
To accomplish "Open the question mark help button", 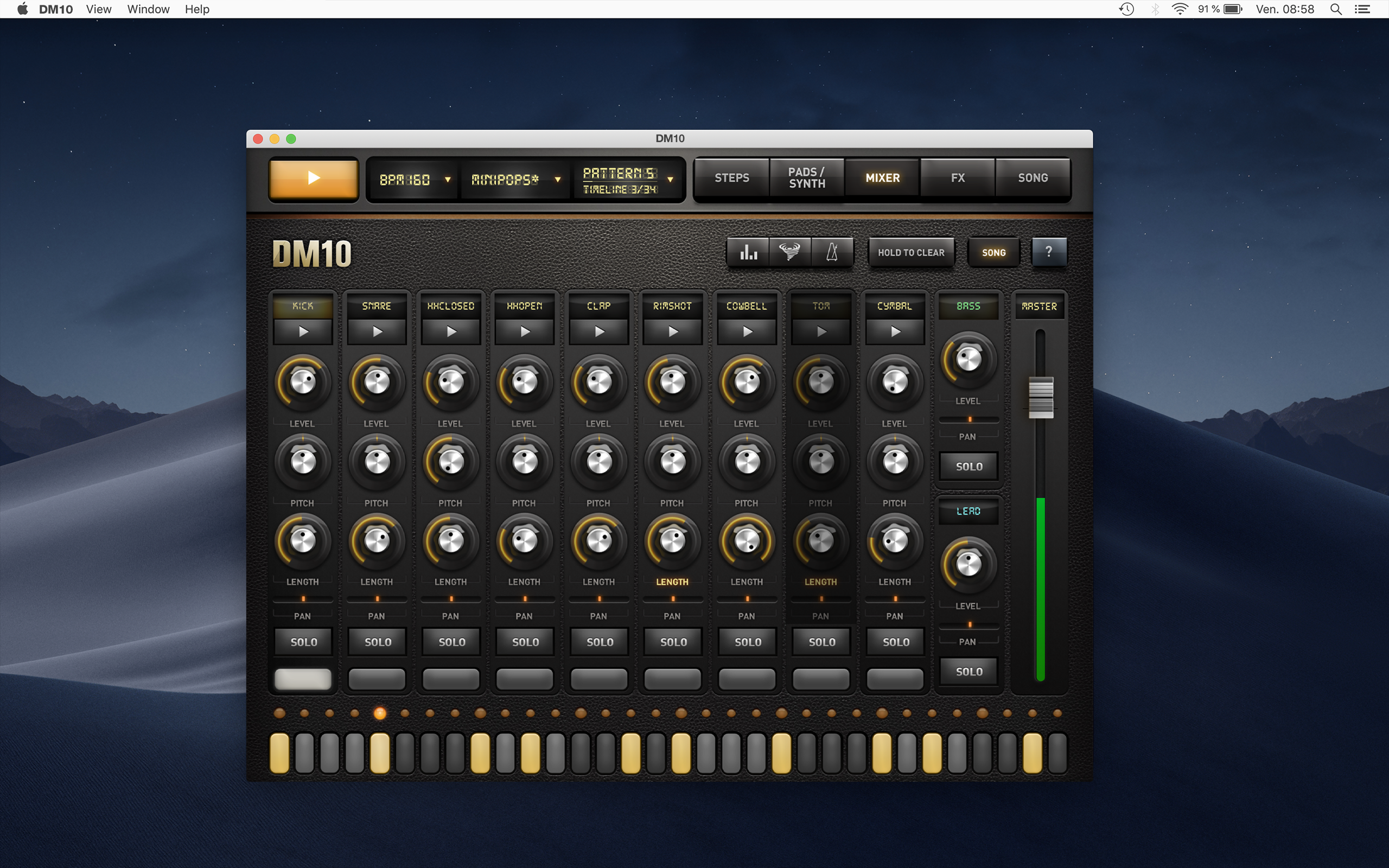I will tap(1049, 253).
